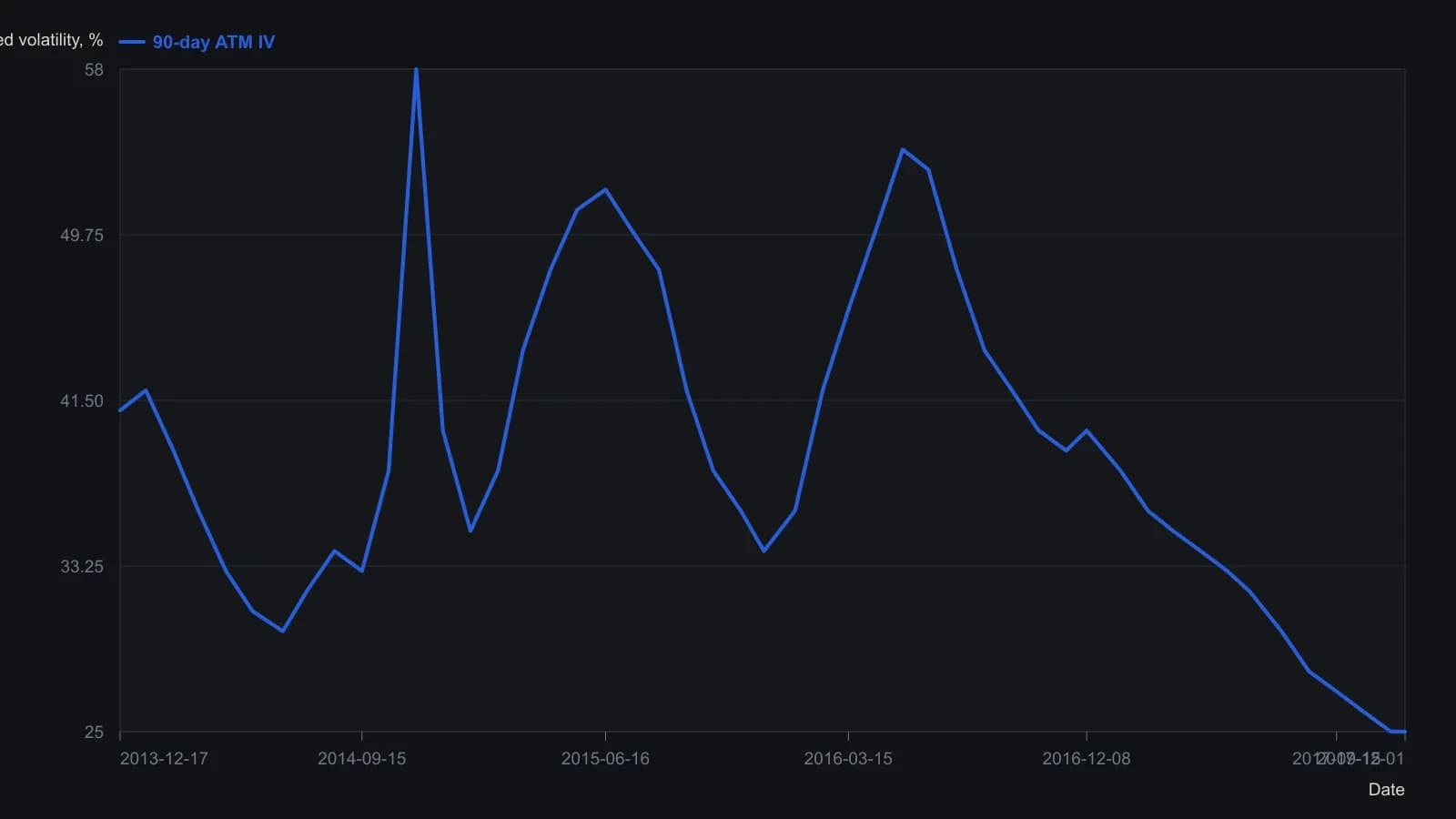Click the volatility % y-axis title
Screen dimensions: 1456x819
[x=51, y=40]
